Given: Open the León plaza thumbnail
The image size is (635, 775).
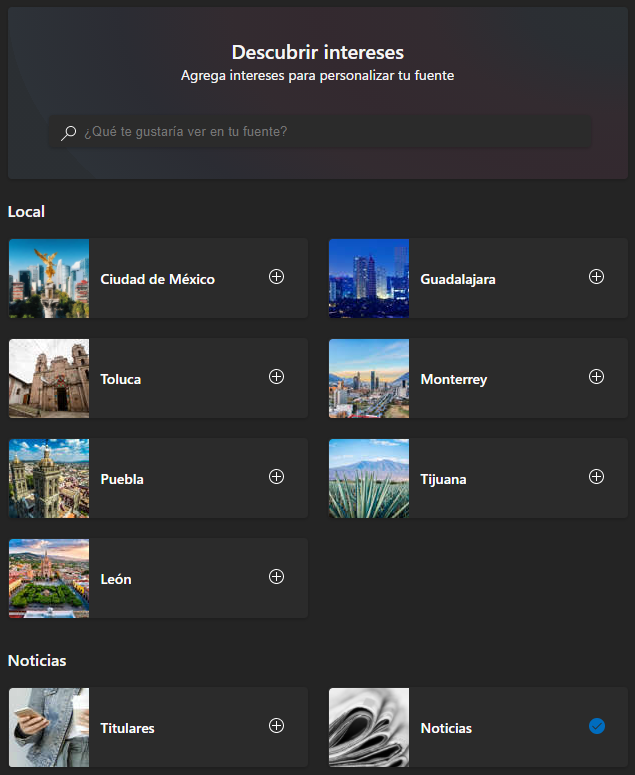Looking at the screenshot, I should coord(49,578).
